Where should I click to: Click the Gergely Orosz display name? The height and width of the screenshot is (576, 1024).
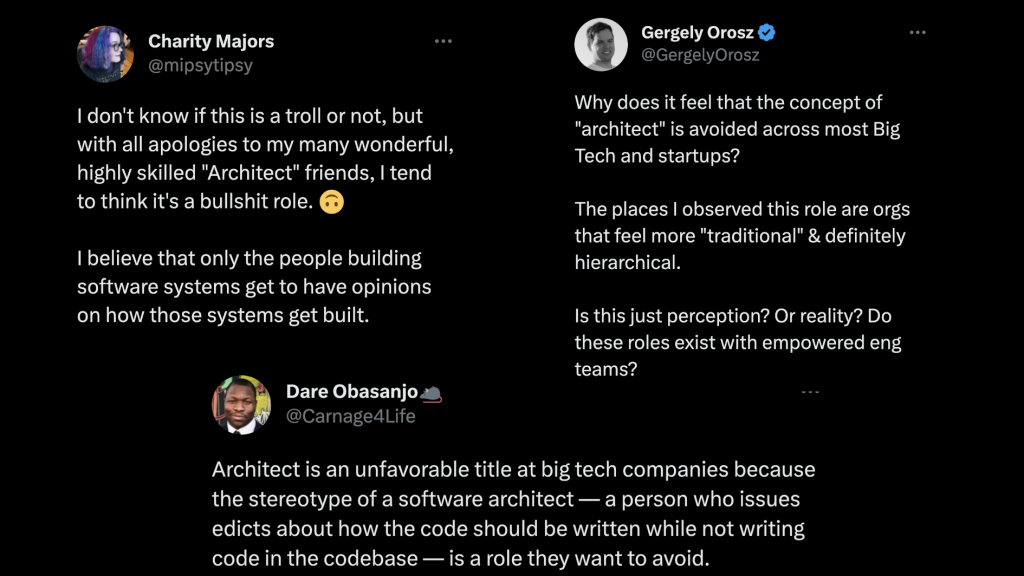tap(697, 33)
